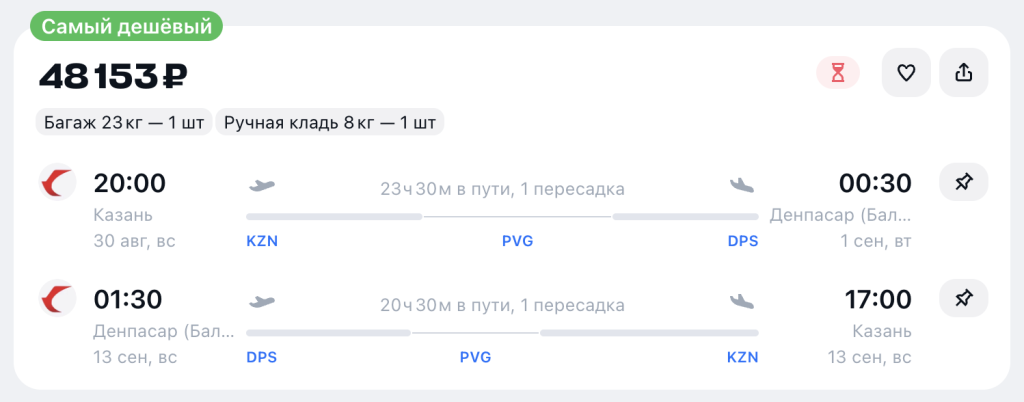Click takeoff plane icon on return flight

coord(261,301)
